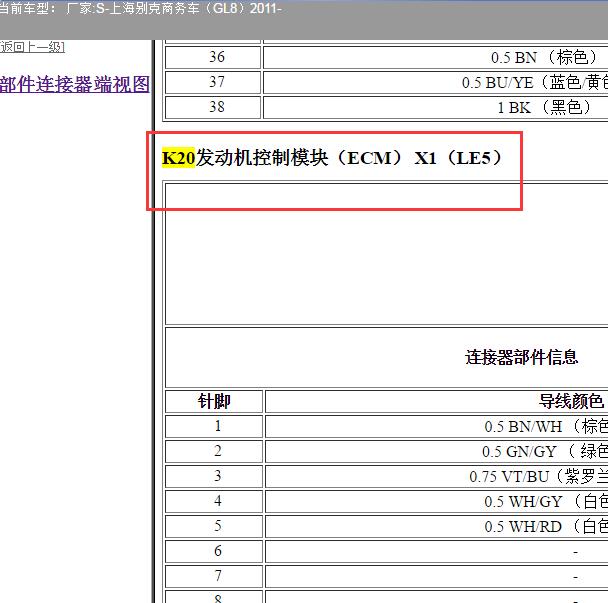Select pin 6 row number
This screenshot has width=608, height=603.
click(214, 551)
